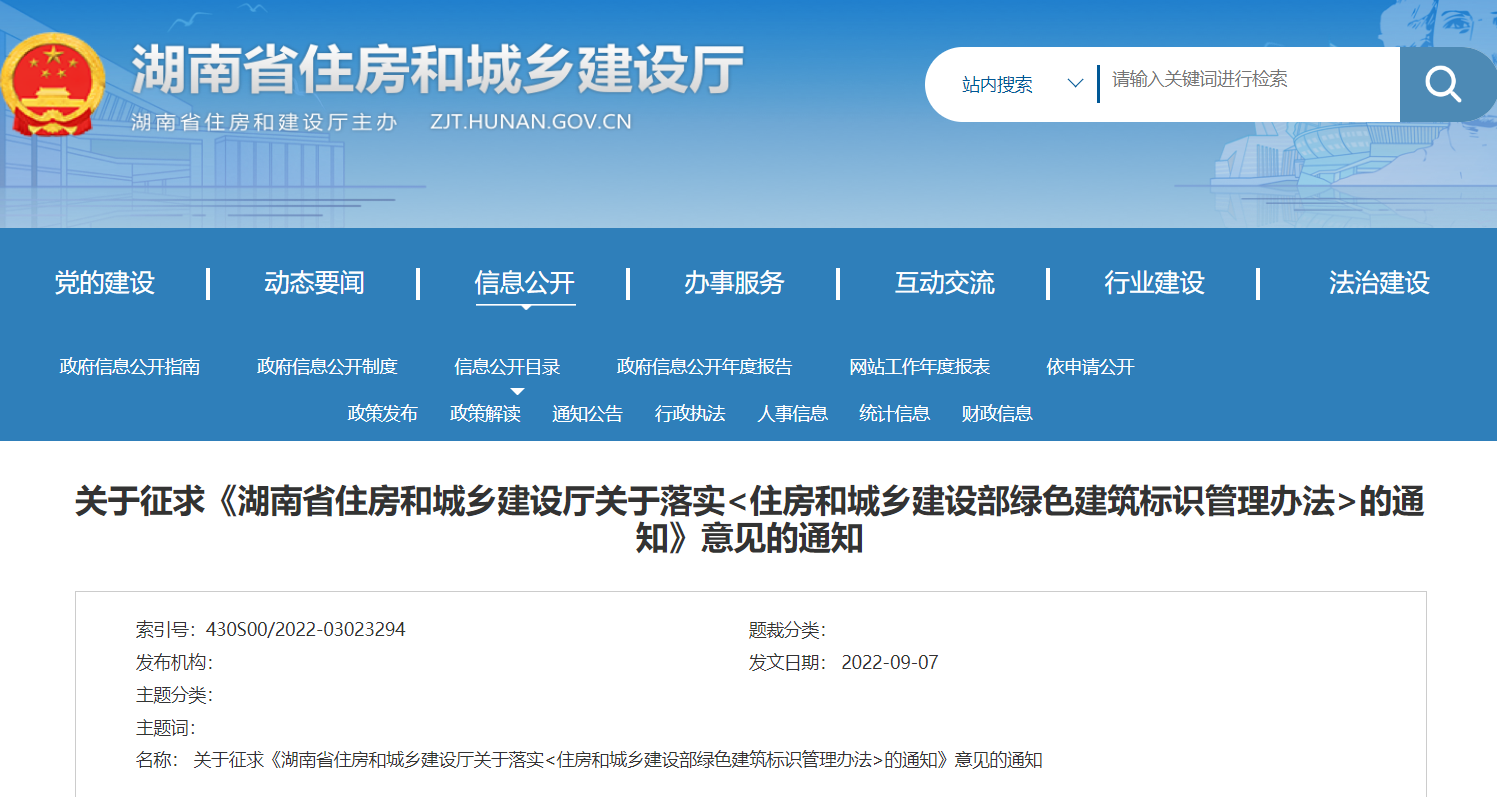Open 依申请公开 link
This screenshot has width=1497, height=797.
[1091, 367]
